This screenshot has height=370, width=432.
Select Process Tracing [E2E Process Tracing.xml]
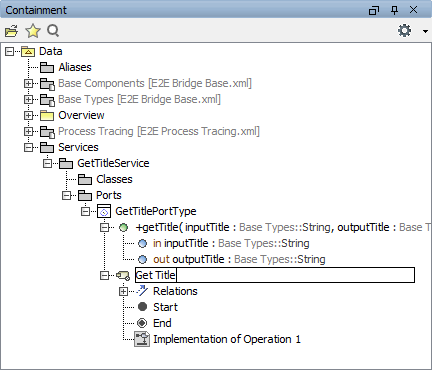click(x=159, y=131)
